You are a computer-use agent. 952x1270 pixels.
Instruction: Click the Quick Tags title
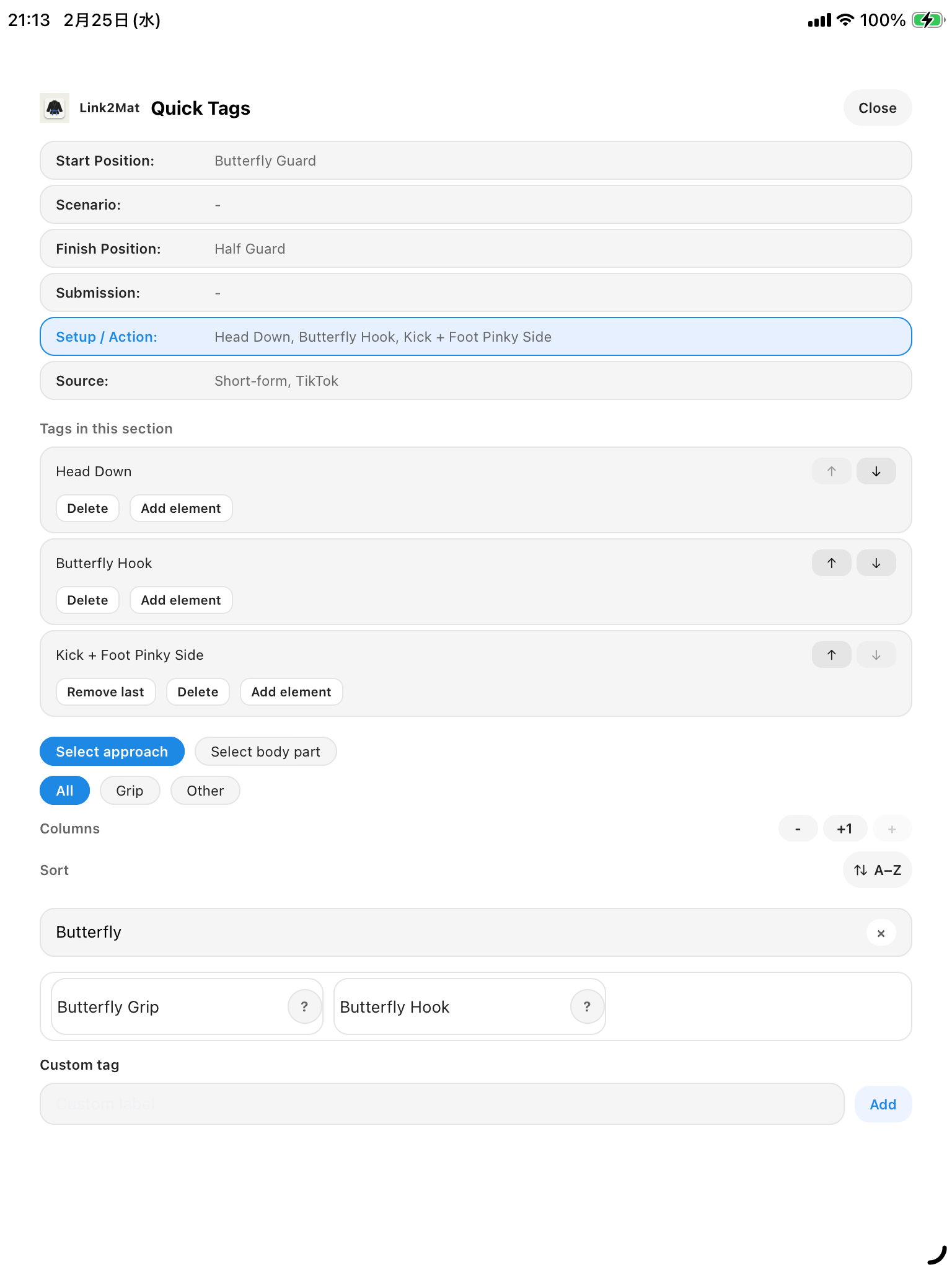(200, 109)
